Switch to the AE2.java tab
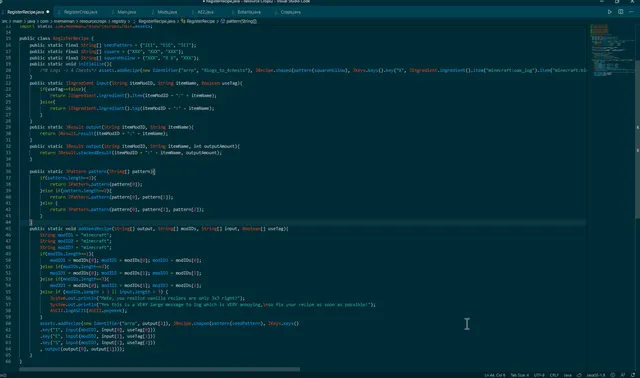This screenshot has height=378, width=640. point(205,12)
